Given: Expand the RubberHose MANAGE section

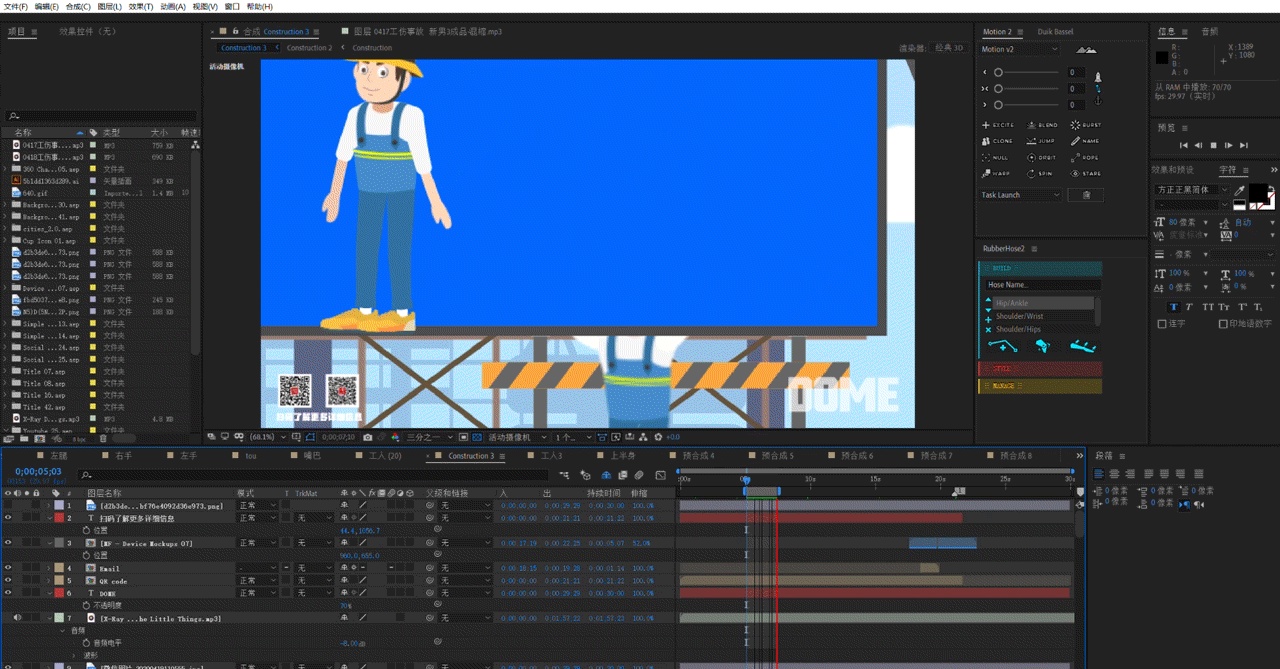Looking at the screenshot, I should (x=1040, y=386).
